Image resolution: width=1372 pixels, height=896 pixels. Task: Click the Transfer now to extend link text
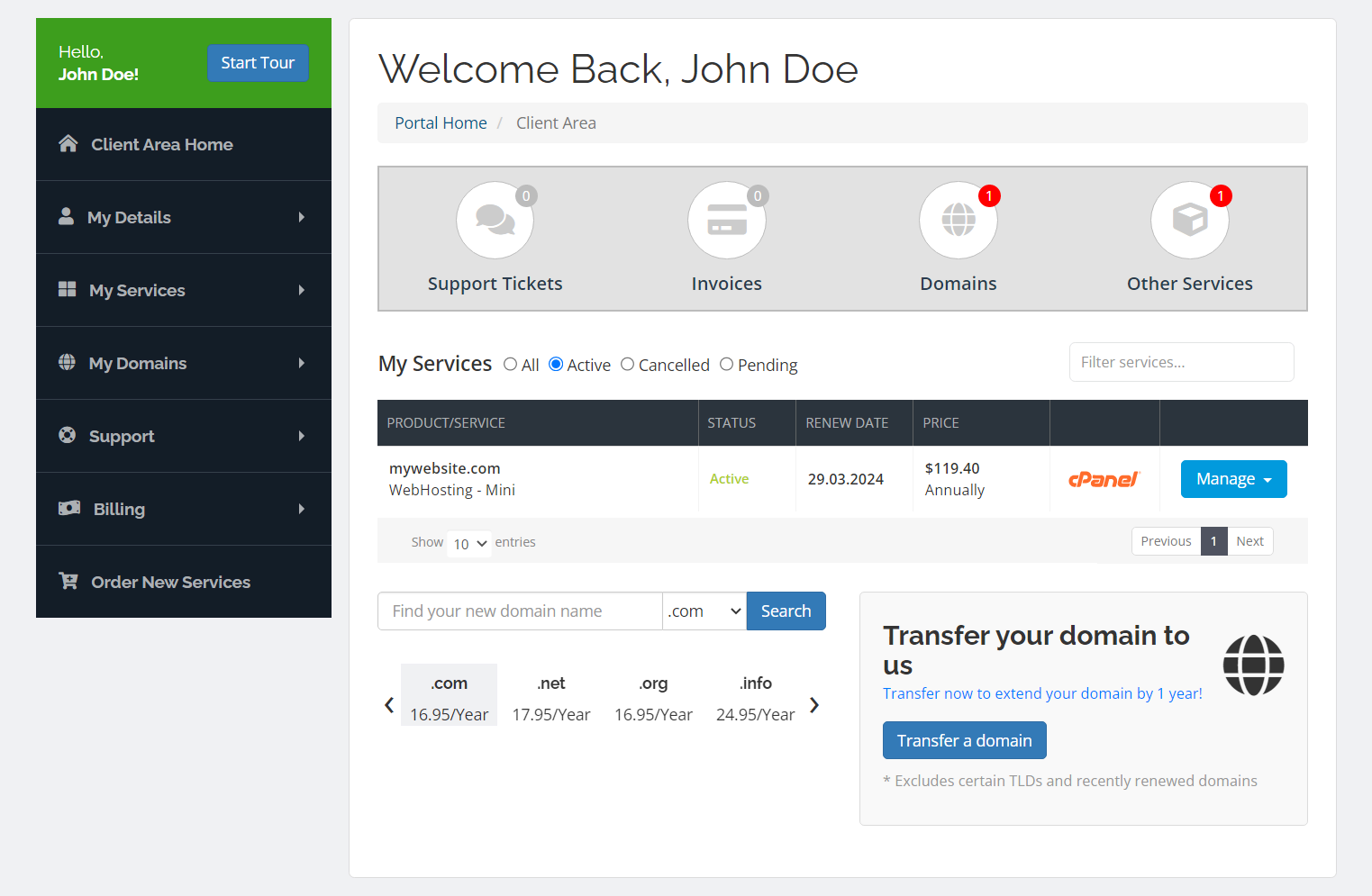pyautogui.click(x=1042, y=693)
